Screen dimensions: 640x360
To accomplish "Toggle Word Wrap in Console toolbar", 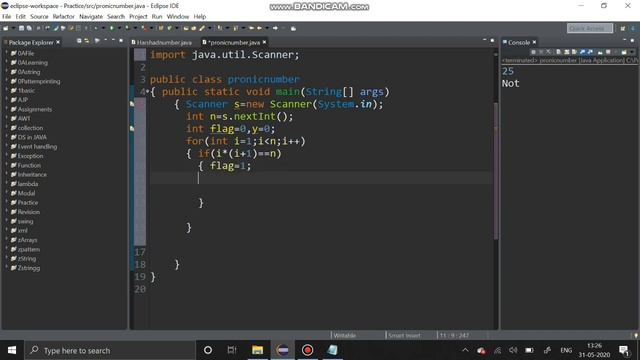I will (x=574, y=52).
